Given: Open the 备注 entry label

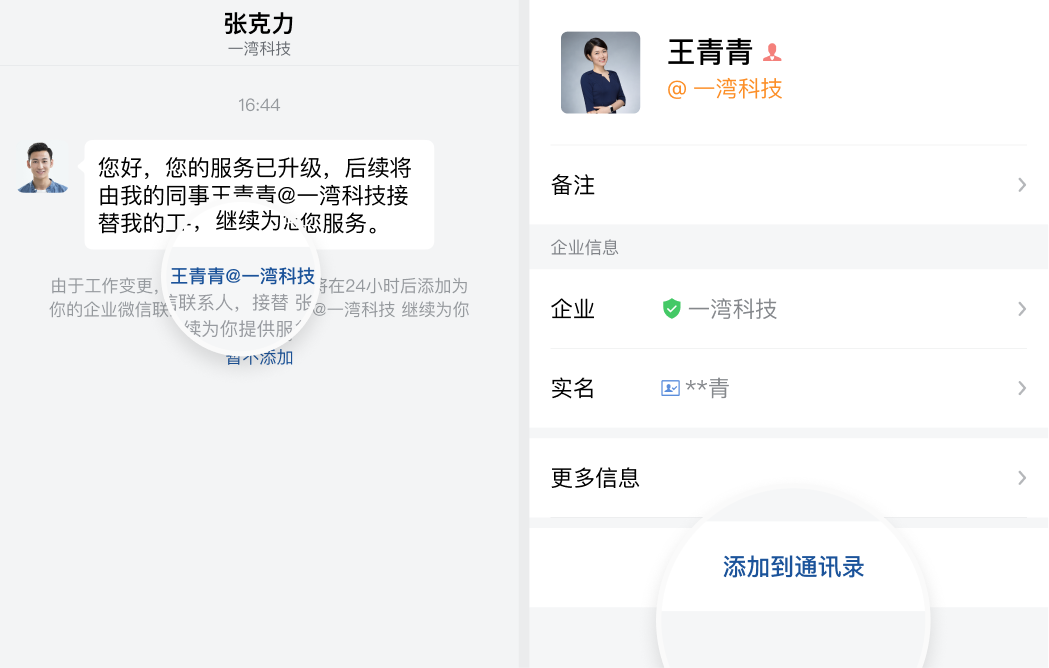Looking at the screenshot, I should pos(573,185).
